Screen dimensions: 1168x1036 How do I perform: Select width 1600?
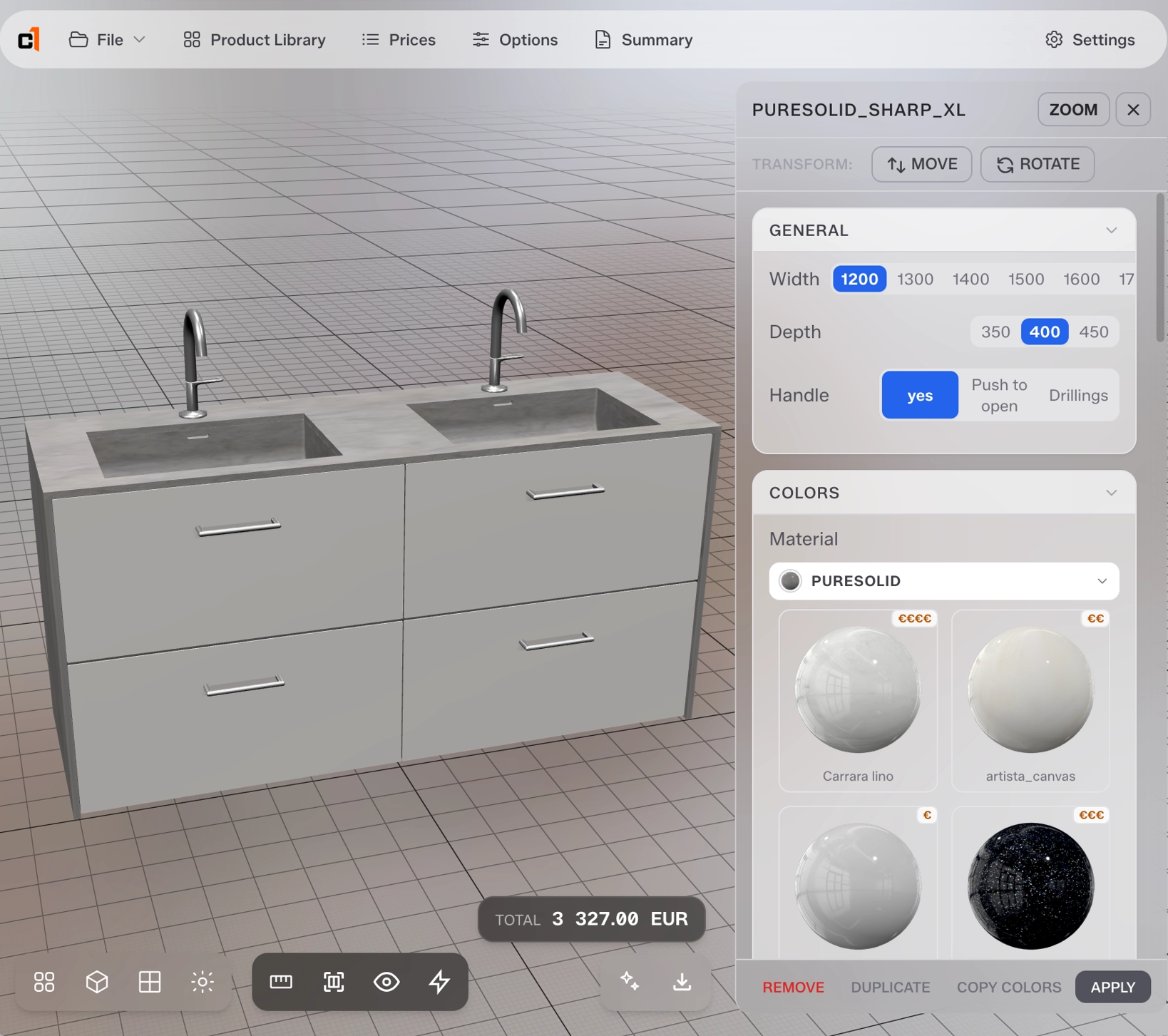coord(1082,279)
